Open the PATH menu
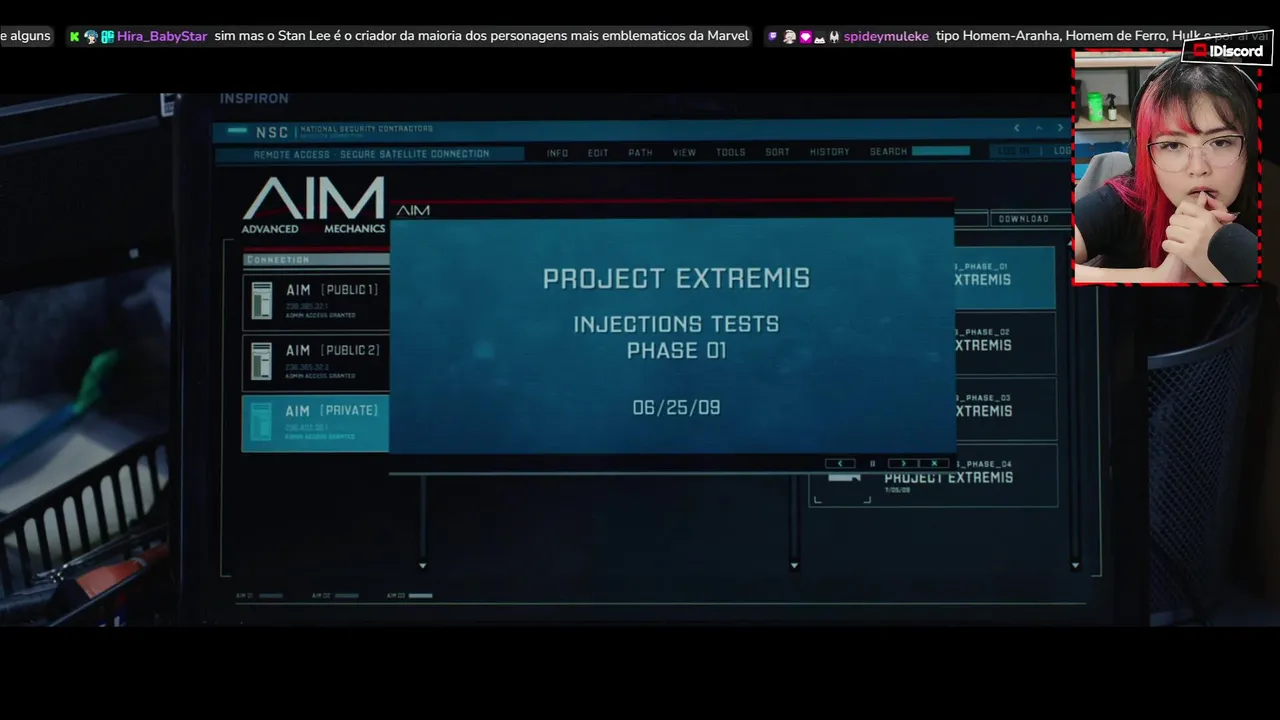 [640, 153]
